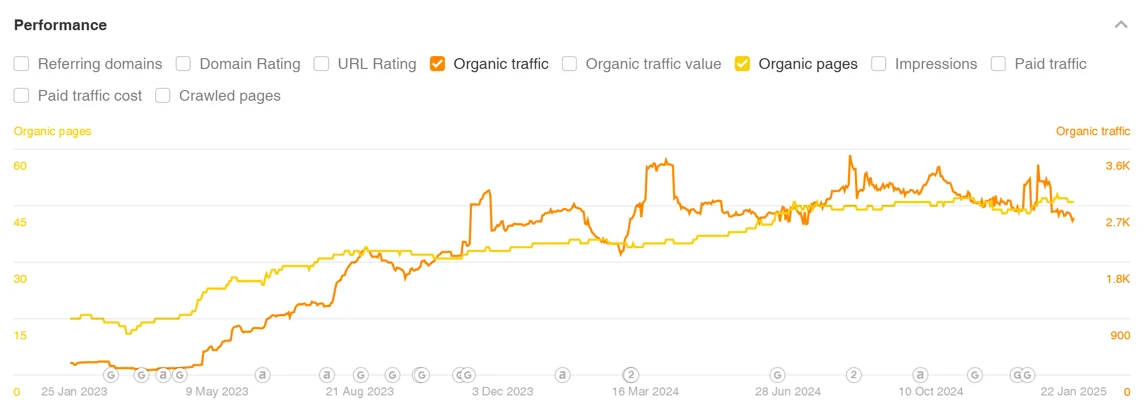Viewport: 1148px width, 410px height.
Task: Turn on Domain Rating metric
Action: pyautogui.click(x=183, y=64)
